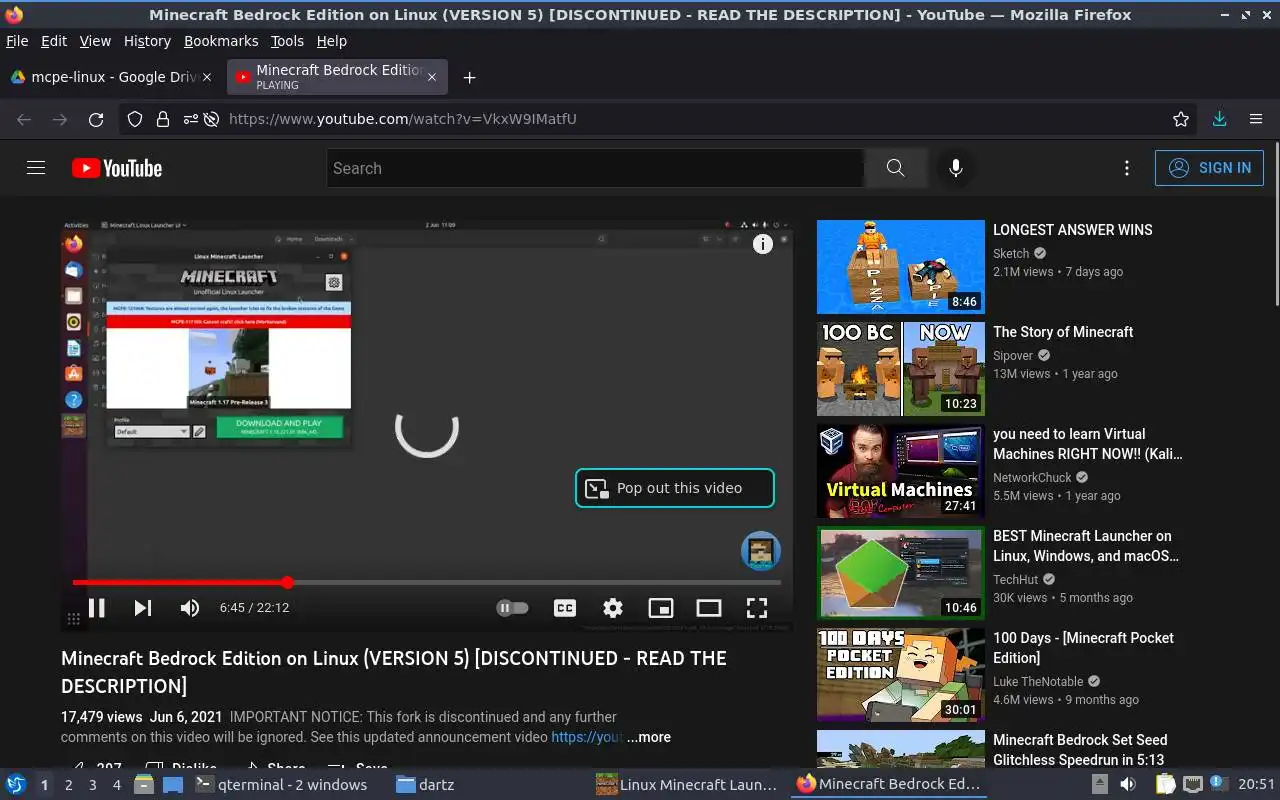Enter fullscreen mode

tap(757, 607)
